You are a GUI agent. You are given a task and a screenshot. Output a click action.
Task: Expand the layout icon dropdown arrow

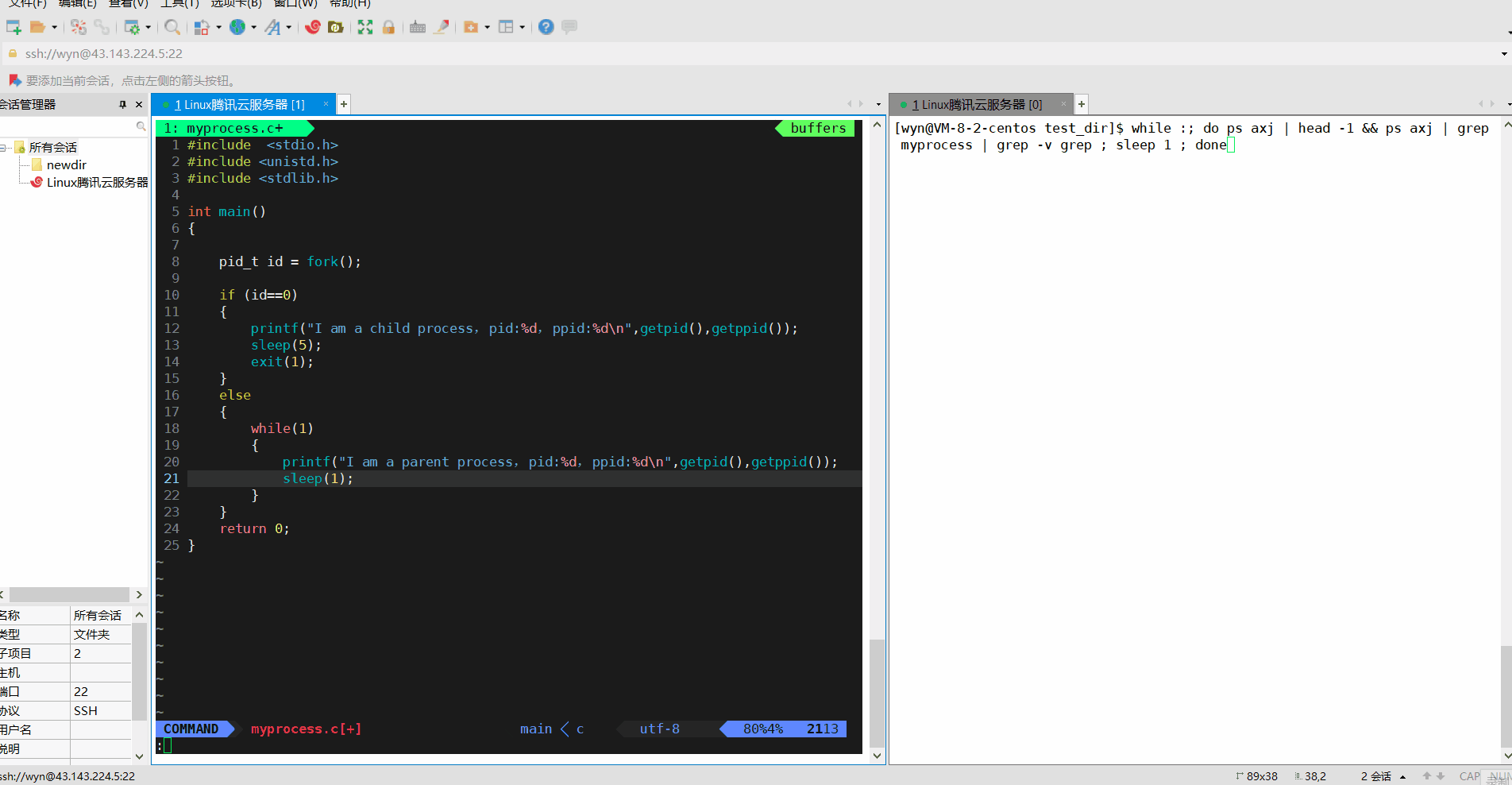pyautogui.click(x=523, y=27)
